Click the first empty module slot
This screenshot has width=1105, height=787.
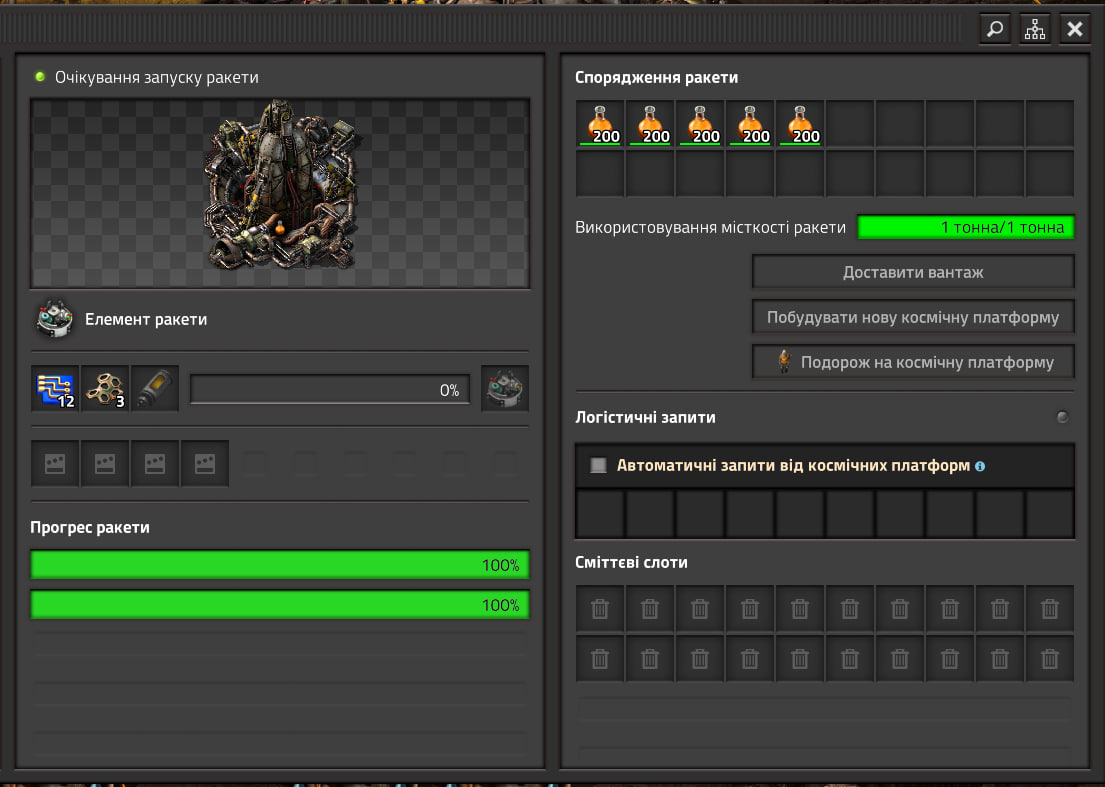click(x=55, y=463)
